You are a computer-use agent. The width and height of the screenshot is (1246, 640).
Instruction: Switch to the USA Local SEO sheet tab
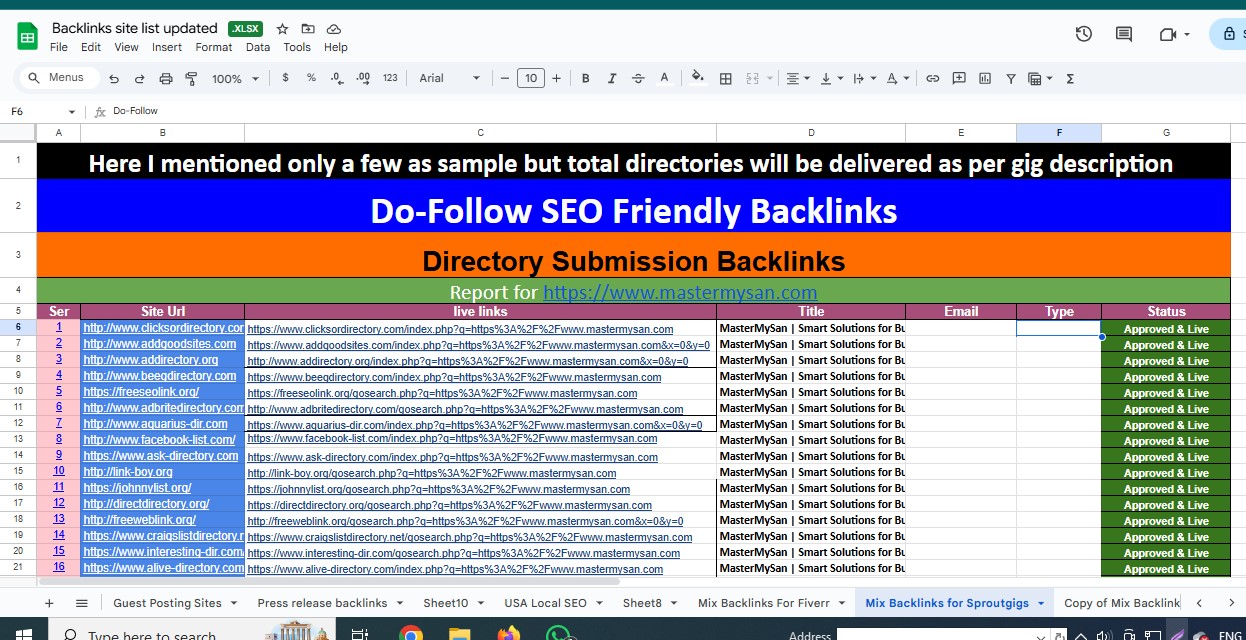coord(545,603)
